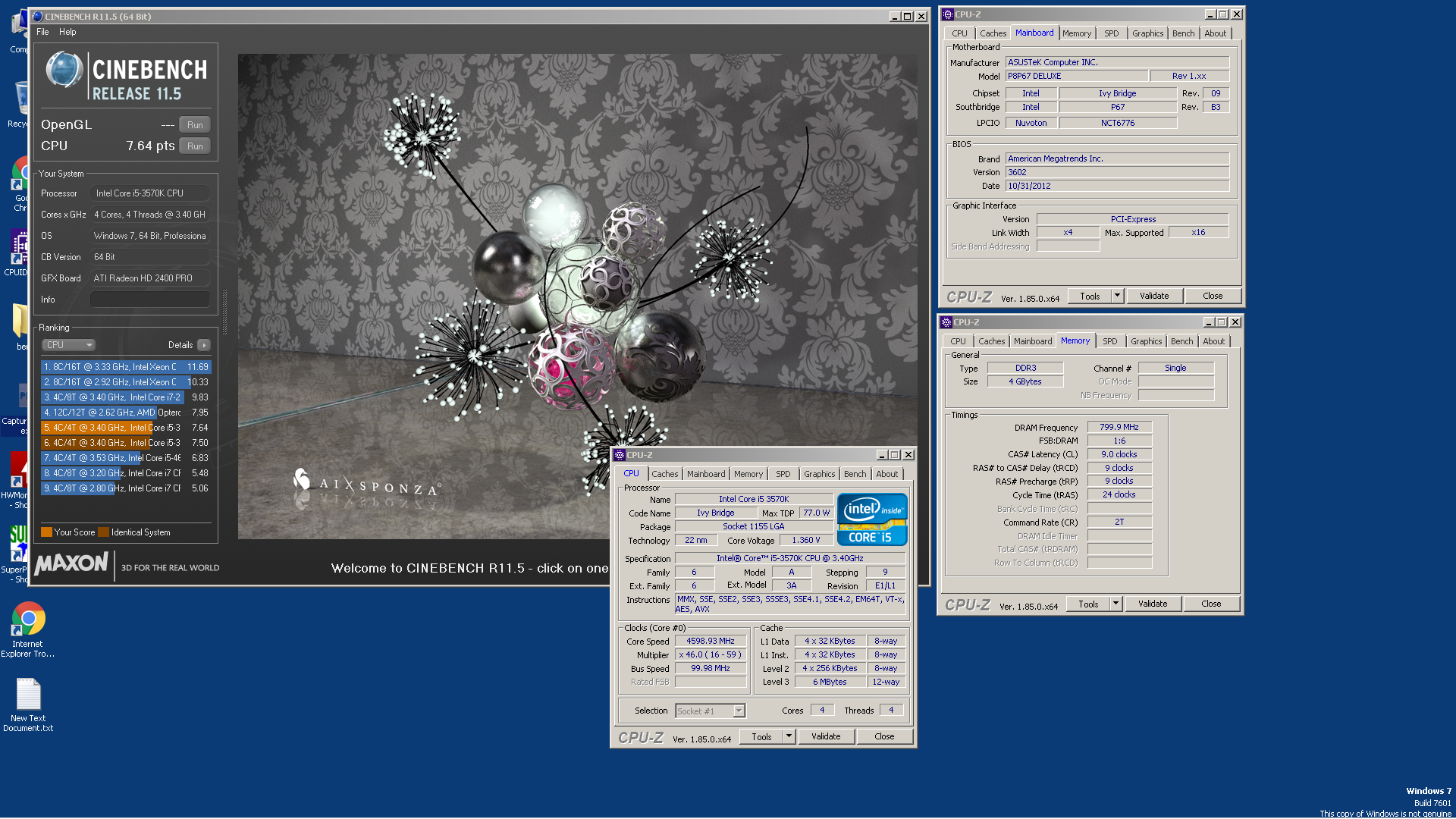Select ranking row 7 4C/4T 3.53 GHz
1456x819 pixels.
[x=125, y=458]
